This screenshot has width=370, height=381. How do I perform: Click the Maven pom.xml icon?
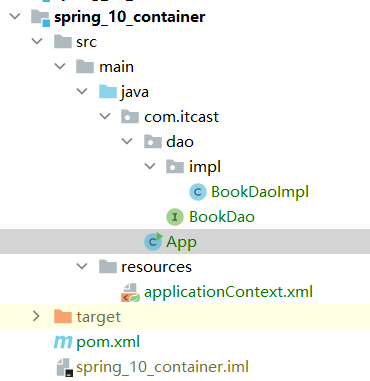pyautogui.click(x=63, y=342)
